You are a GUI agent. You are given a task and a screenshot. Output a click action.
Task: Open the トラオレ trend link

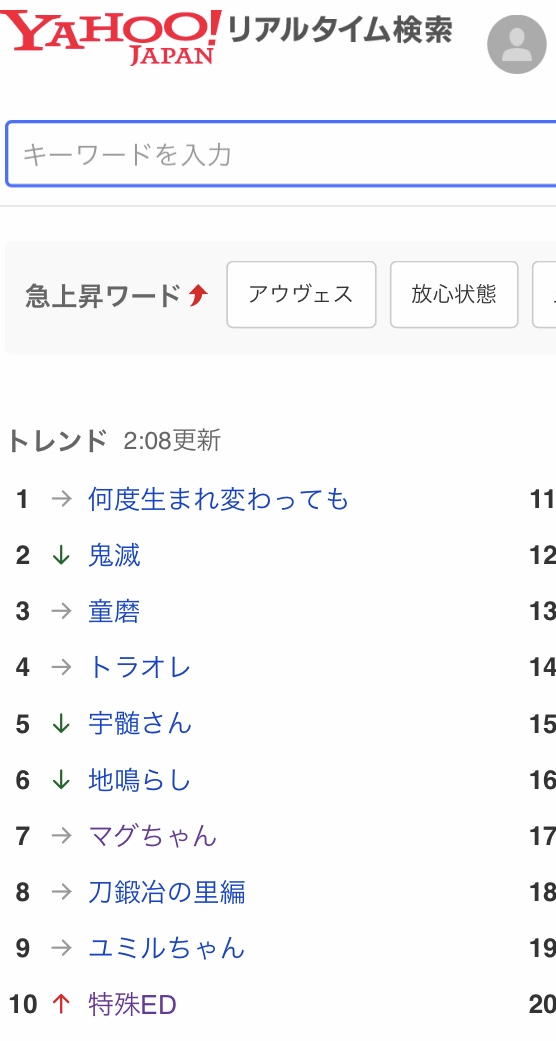(139, 667)
